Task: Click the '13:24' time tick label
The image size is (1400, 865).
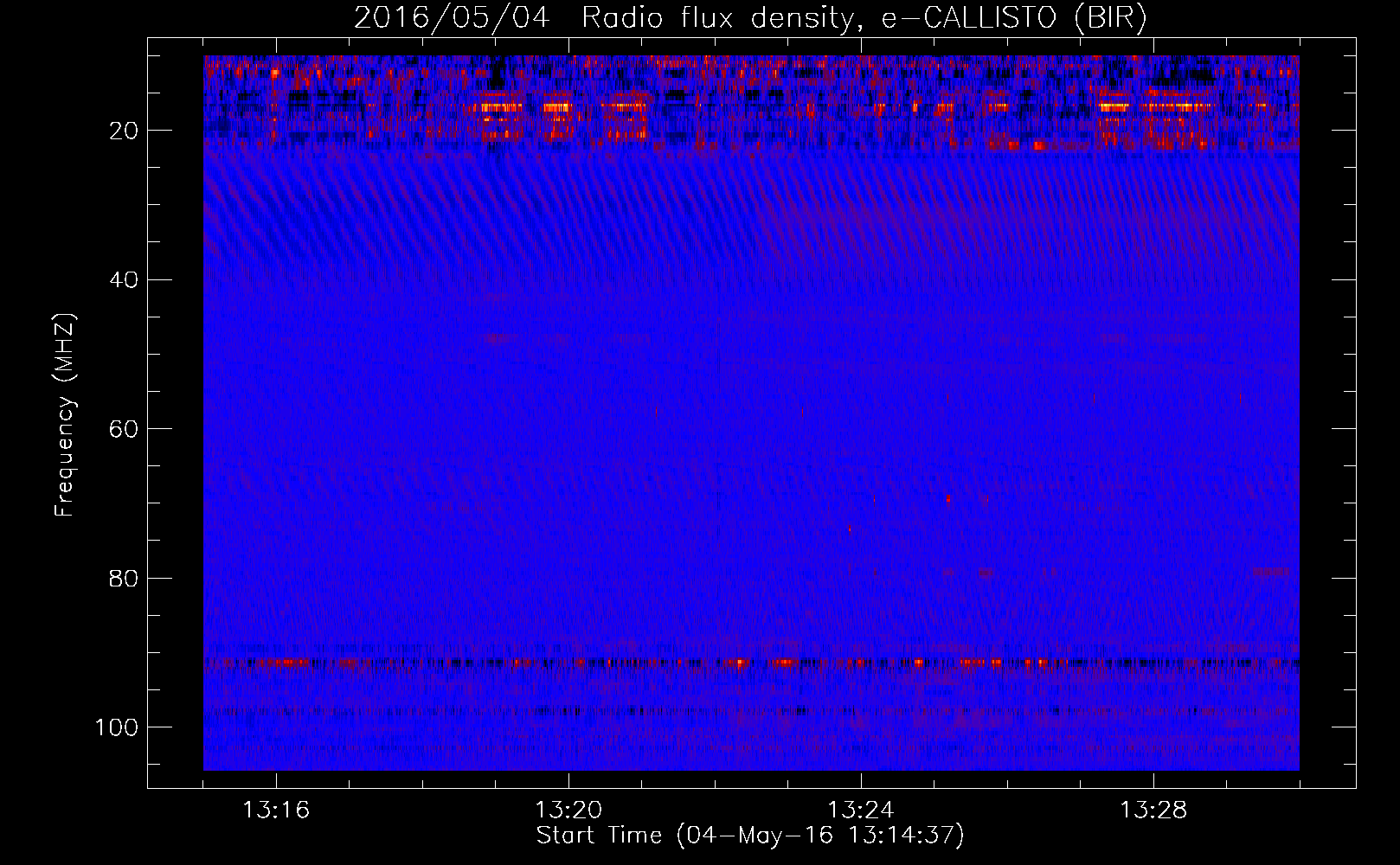Action: (861, 811)
